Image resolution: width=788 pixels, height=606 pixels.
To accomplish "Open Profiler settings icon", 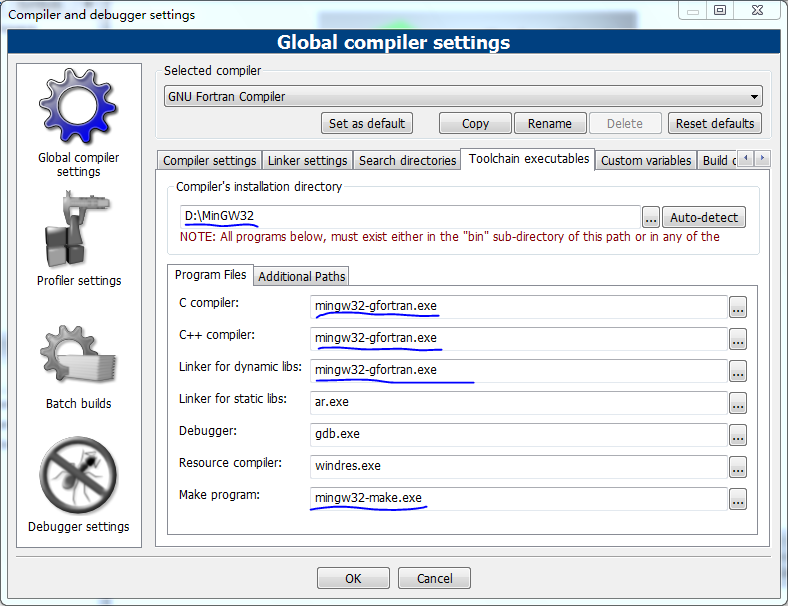I will (x=78, y=229).
